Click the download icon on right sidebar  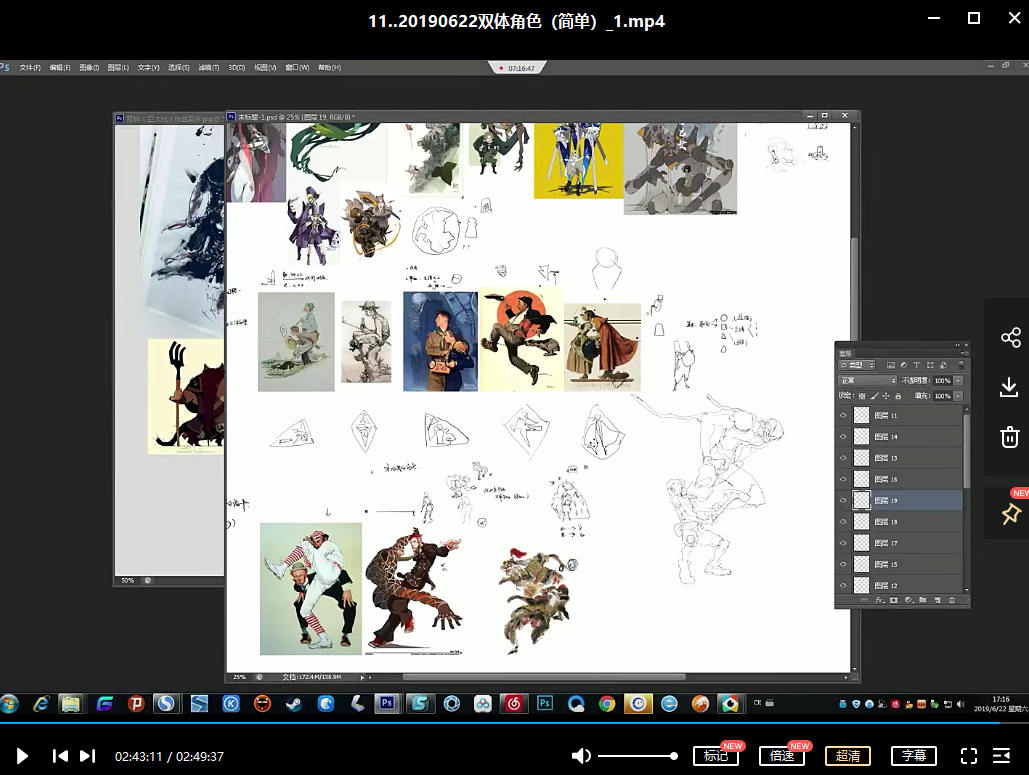tap(1010, 387)
